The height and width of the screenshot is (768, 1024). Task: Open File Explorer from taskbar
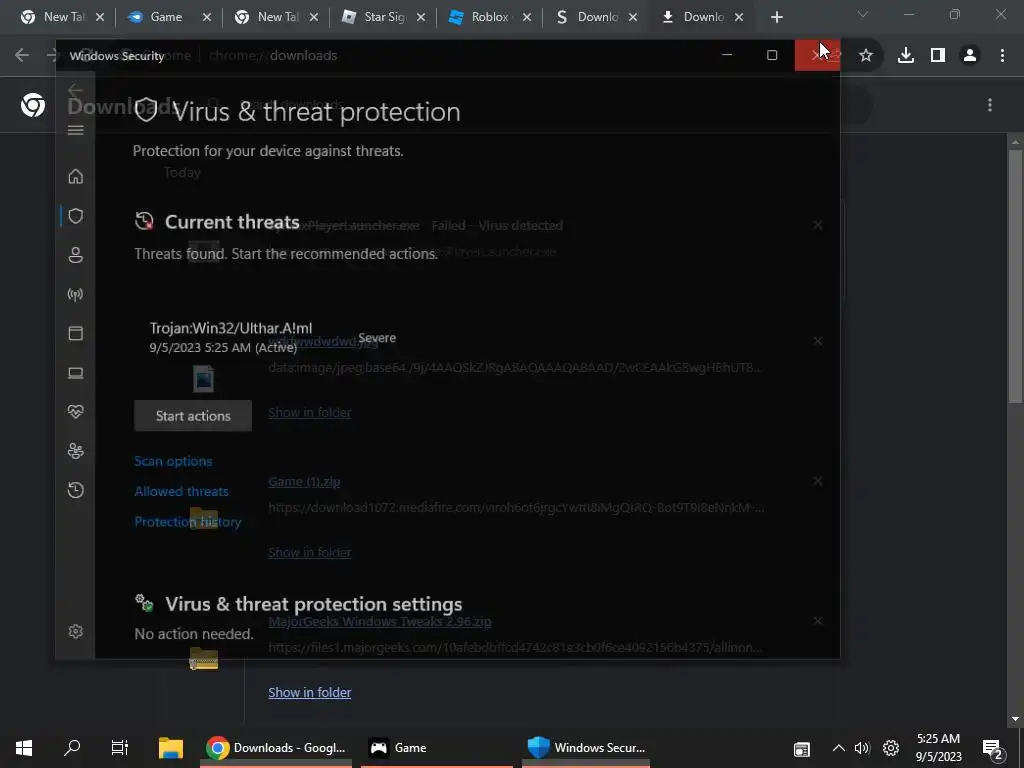(171, 748)
